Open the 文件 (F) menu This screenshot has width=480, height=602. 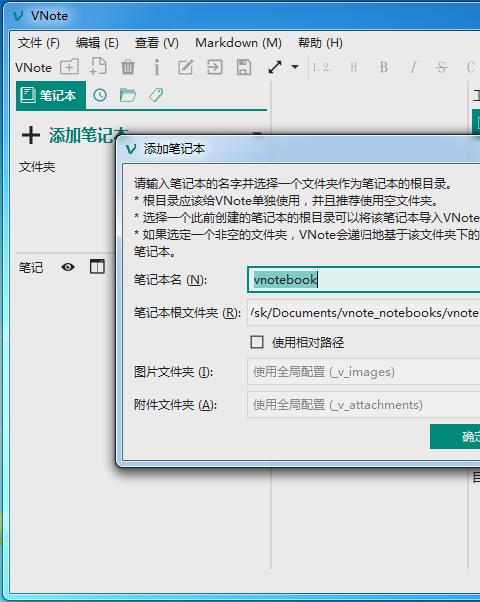pos(38,42)
